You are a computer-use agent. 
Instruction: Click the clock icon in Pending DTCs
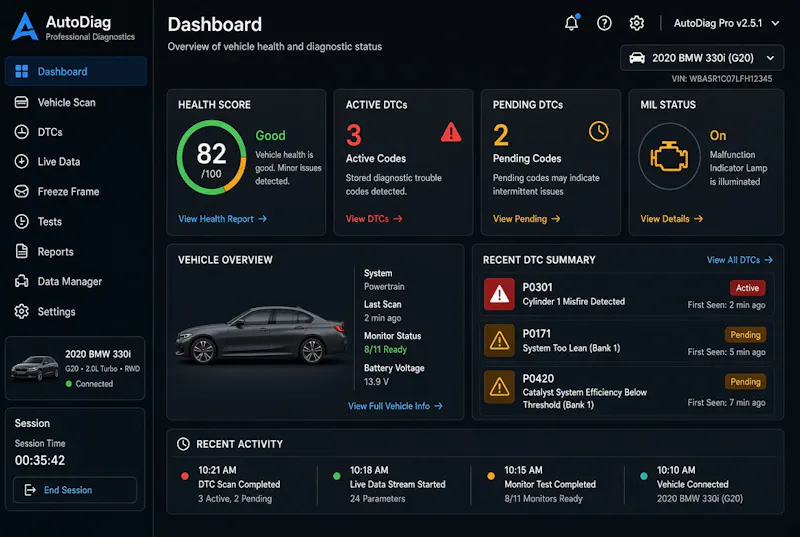598,131
